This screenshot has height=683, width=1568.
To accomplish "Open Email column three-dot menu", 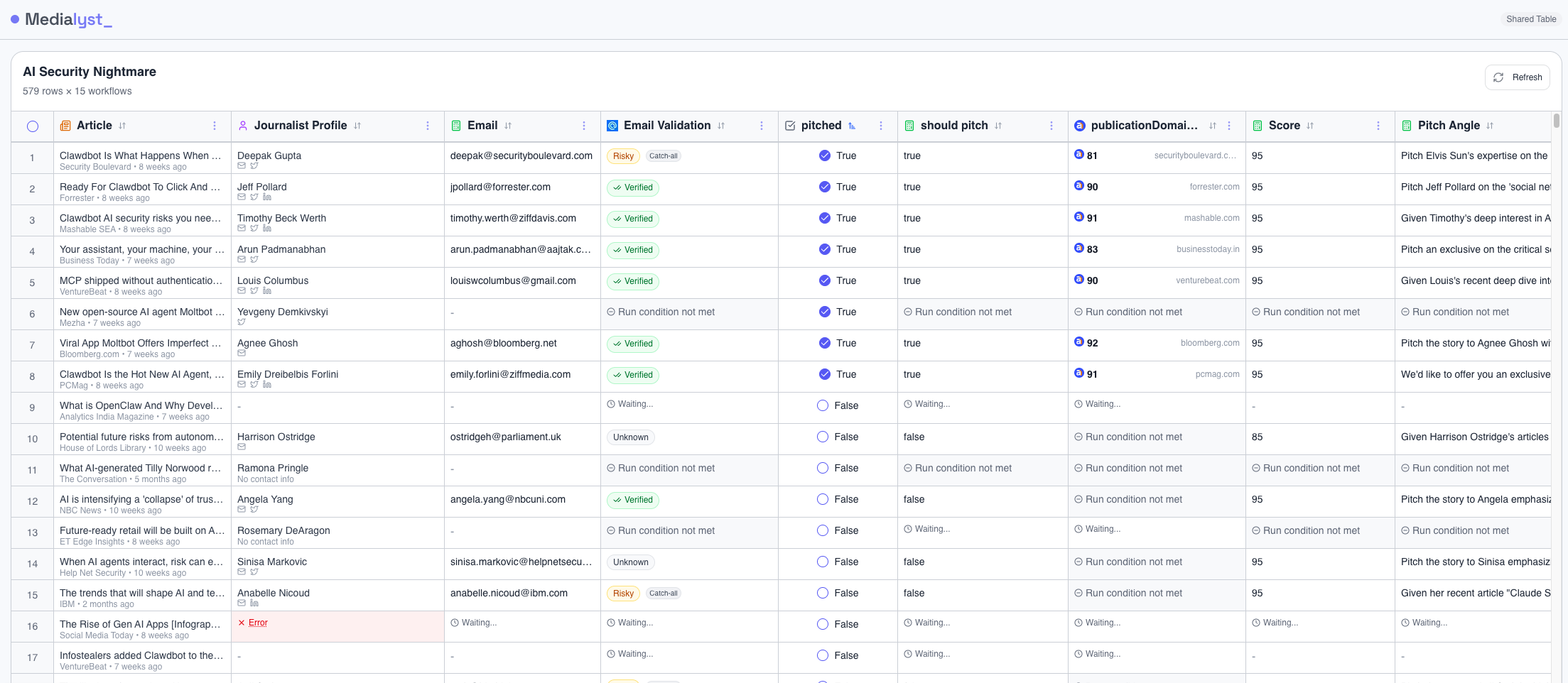I will coord(584,126).
